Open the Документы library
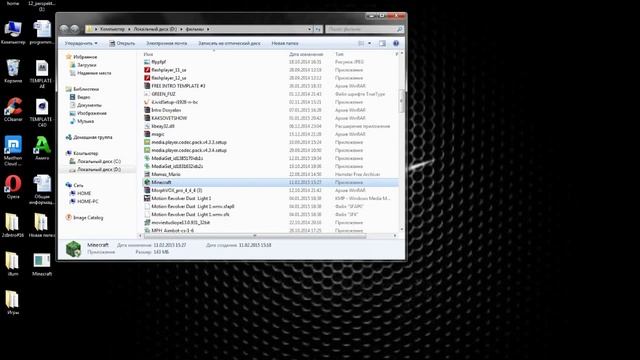The height and width of the screenshot is (360, 640). (x=85, y=105)
